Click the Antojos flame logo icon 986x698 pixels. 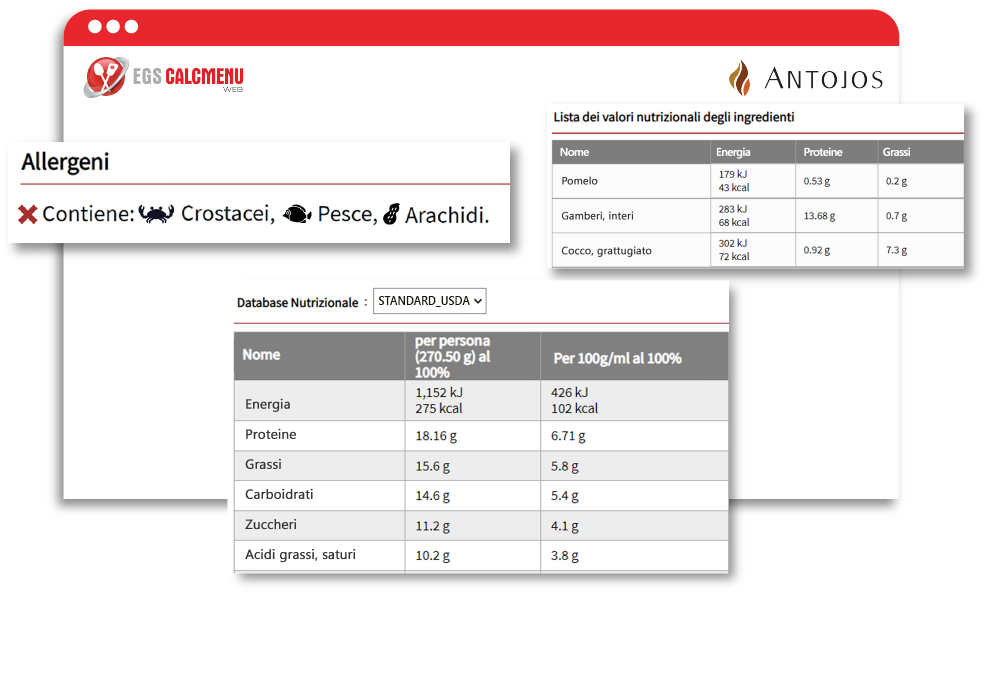[x=740, y=78]
